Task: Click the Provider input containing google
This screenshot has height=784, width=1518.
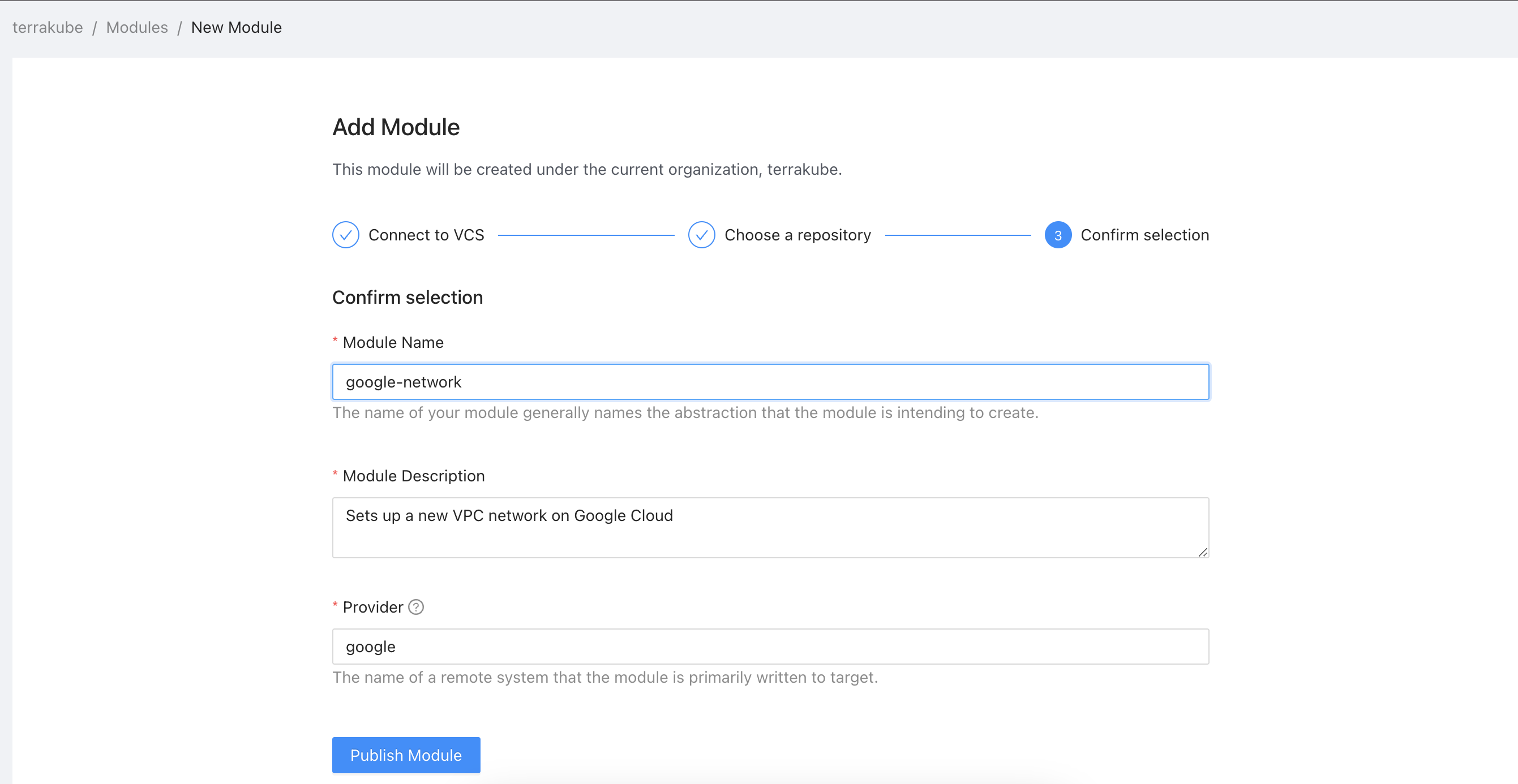Action: pos(770,646)
